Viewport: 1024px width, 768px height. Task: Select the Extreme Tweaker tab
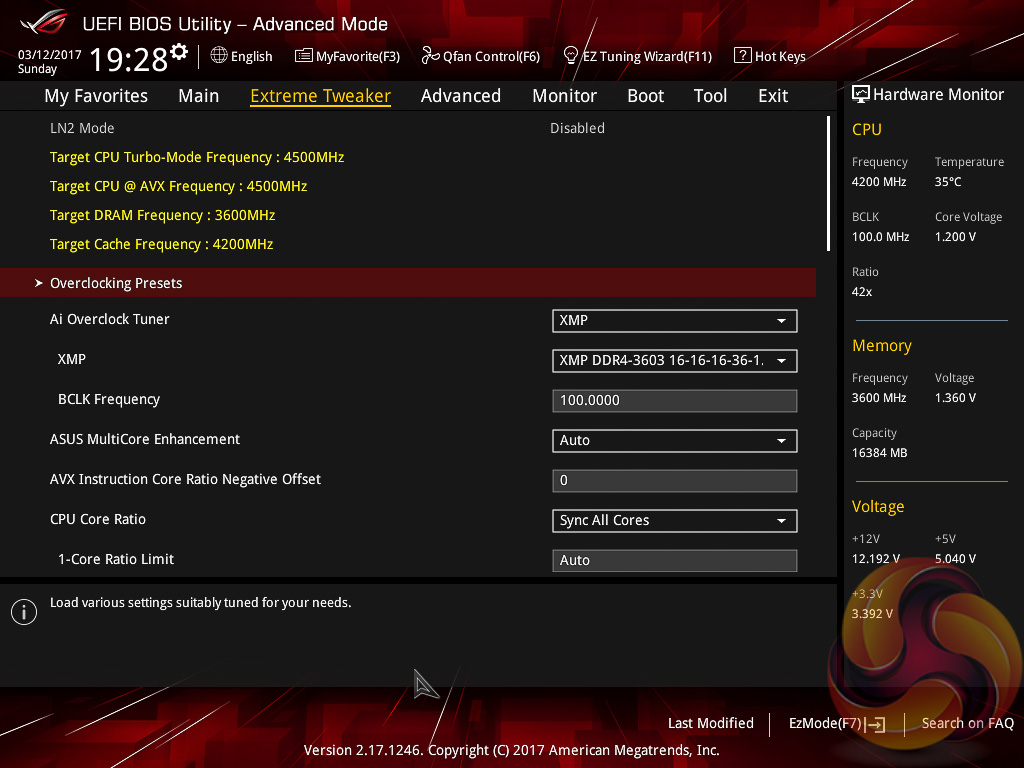[321, 96]
